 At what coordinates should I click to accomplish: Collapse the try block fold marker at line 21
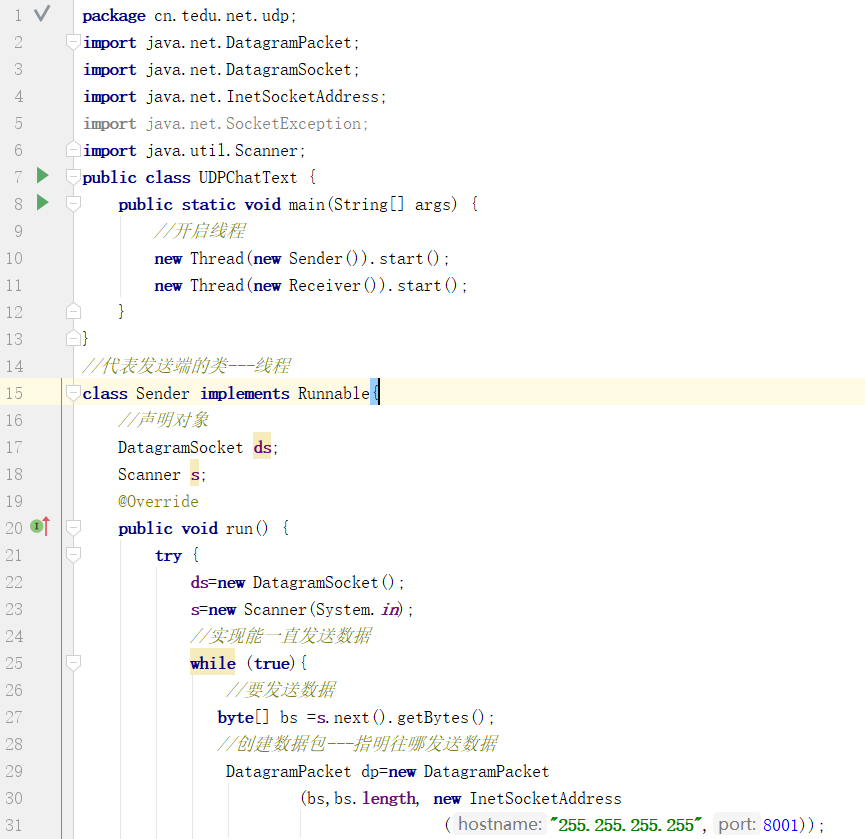point(73,555)
